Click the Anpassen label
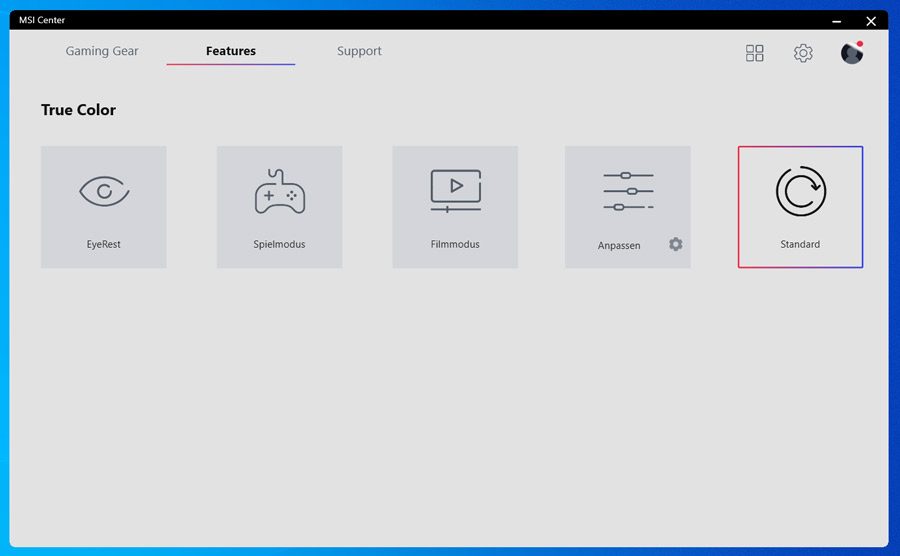This screenshot has width=900, height=556. tap(619, 246)
